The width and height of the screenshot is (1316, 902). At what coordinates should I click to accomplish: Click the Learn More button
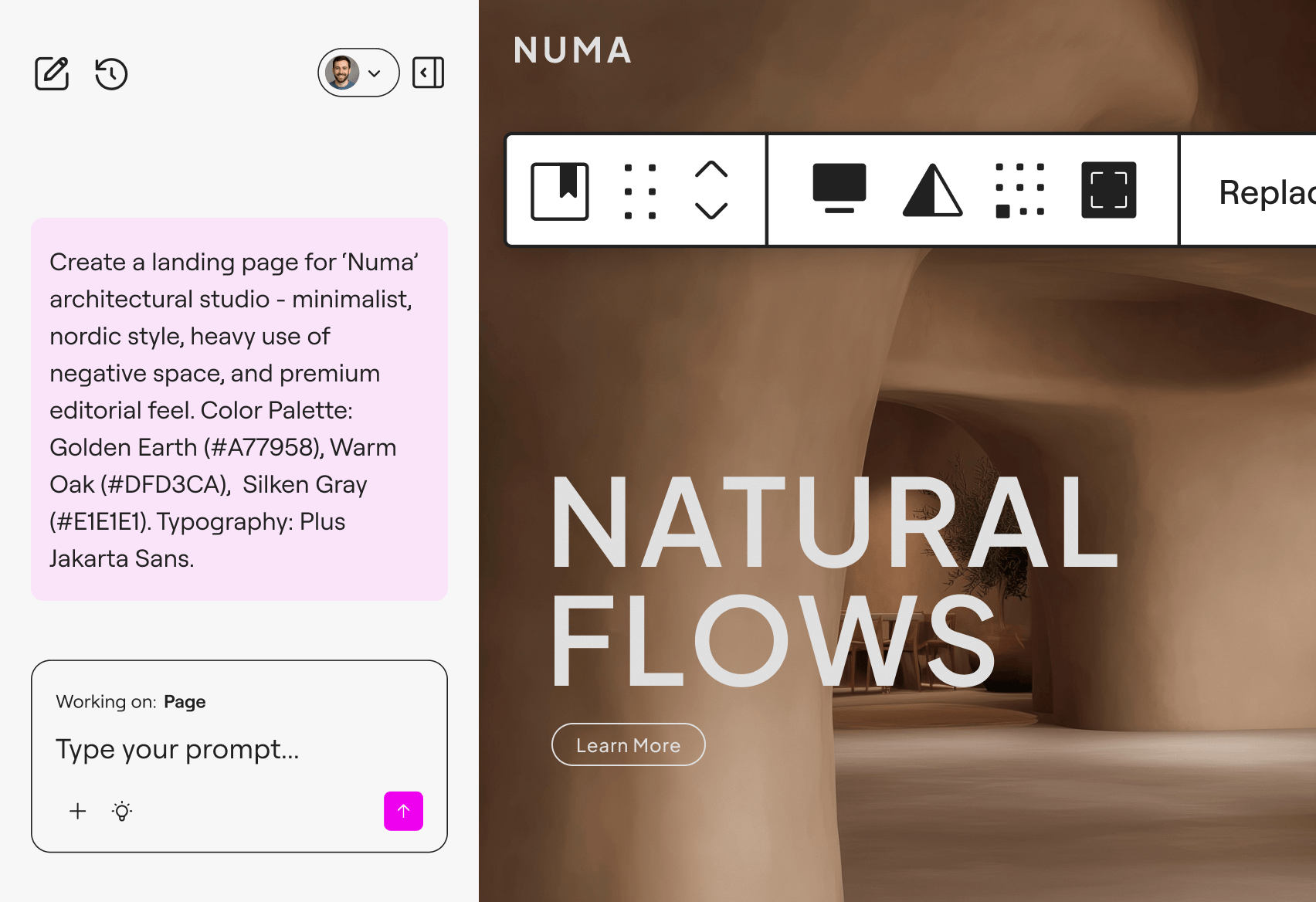tap(628, 744)
